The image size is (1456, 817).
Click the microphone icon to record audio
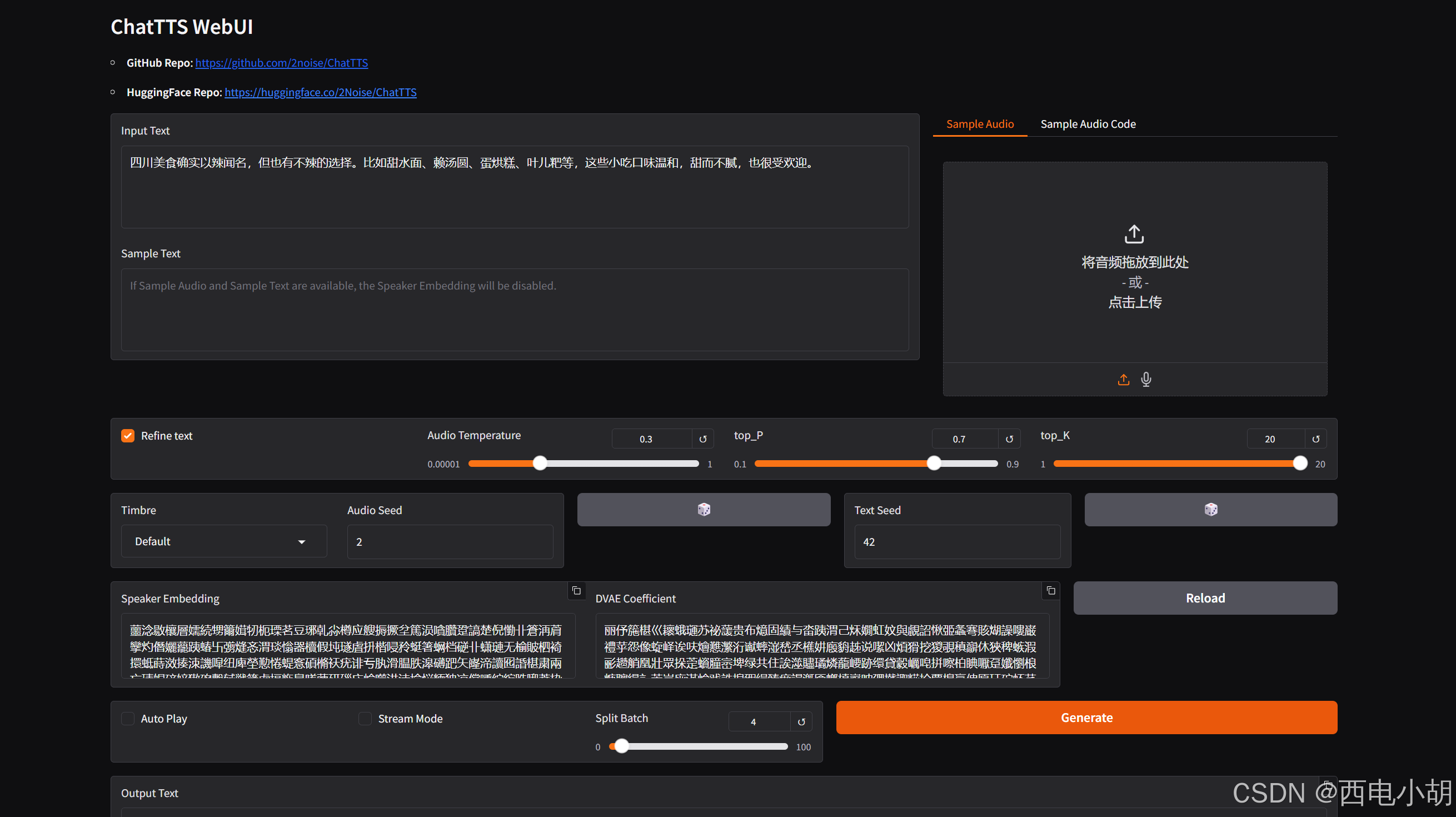click(1146, 380)
